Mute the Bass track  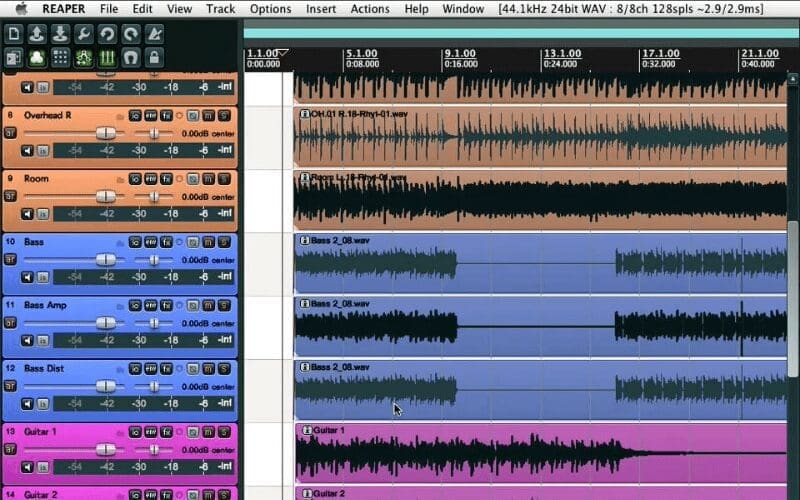[x=209, y=242]
